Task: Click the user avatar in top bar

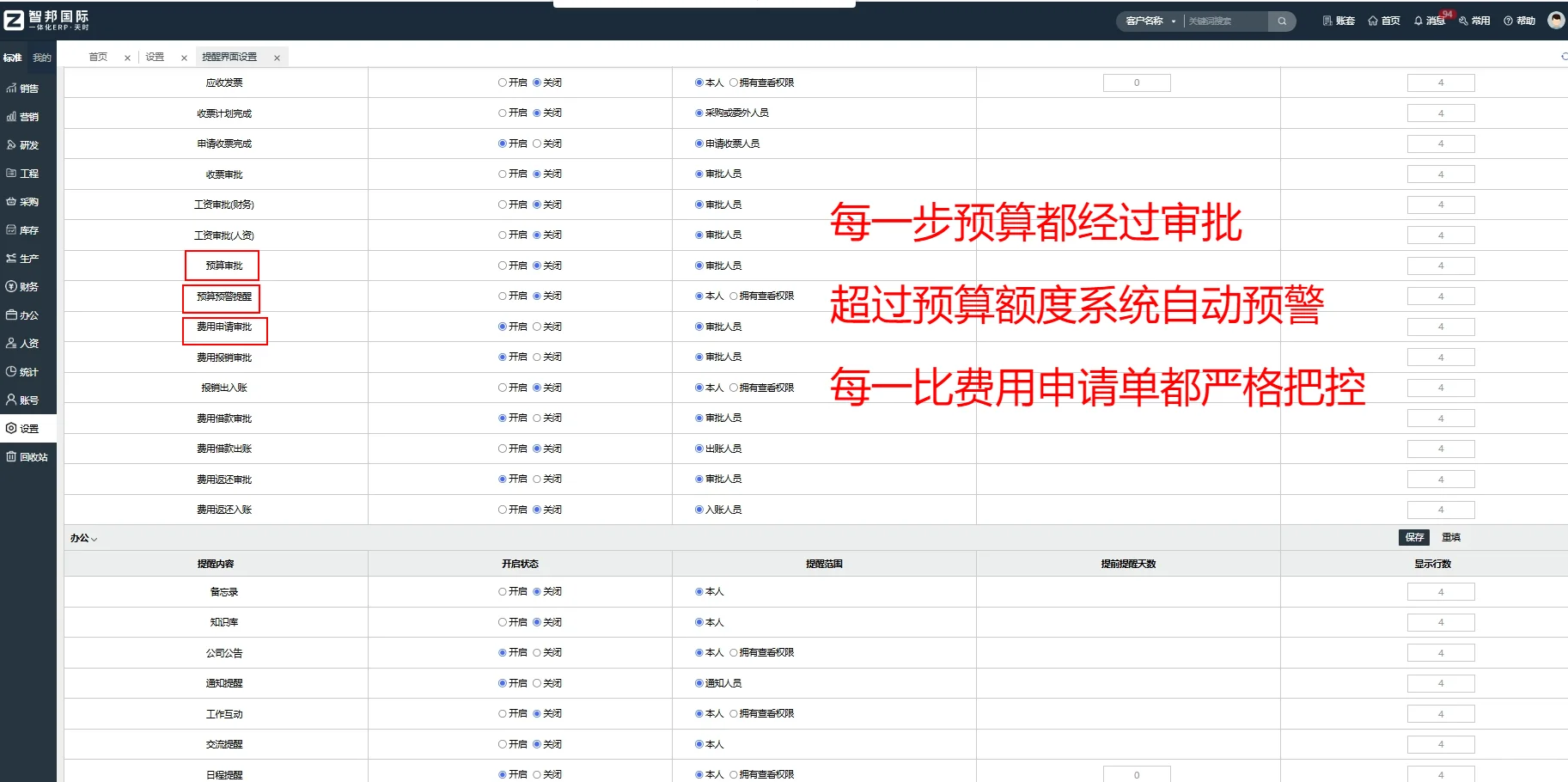Action: tap(1556, 20)
